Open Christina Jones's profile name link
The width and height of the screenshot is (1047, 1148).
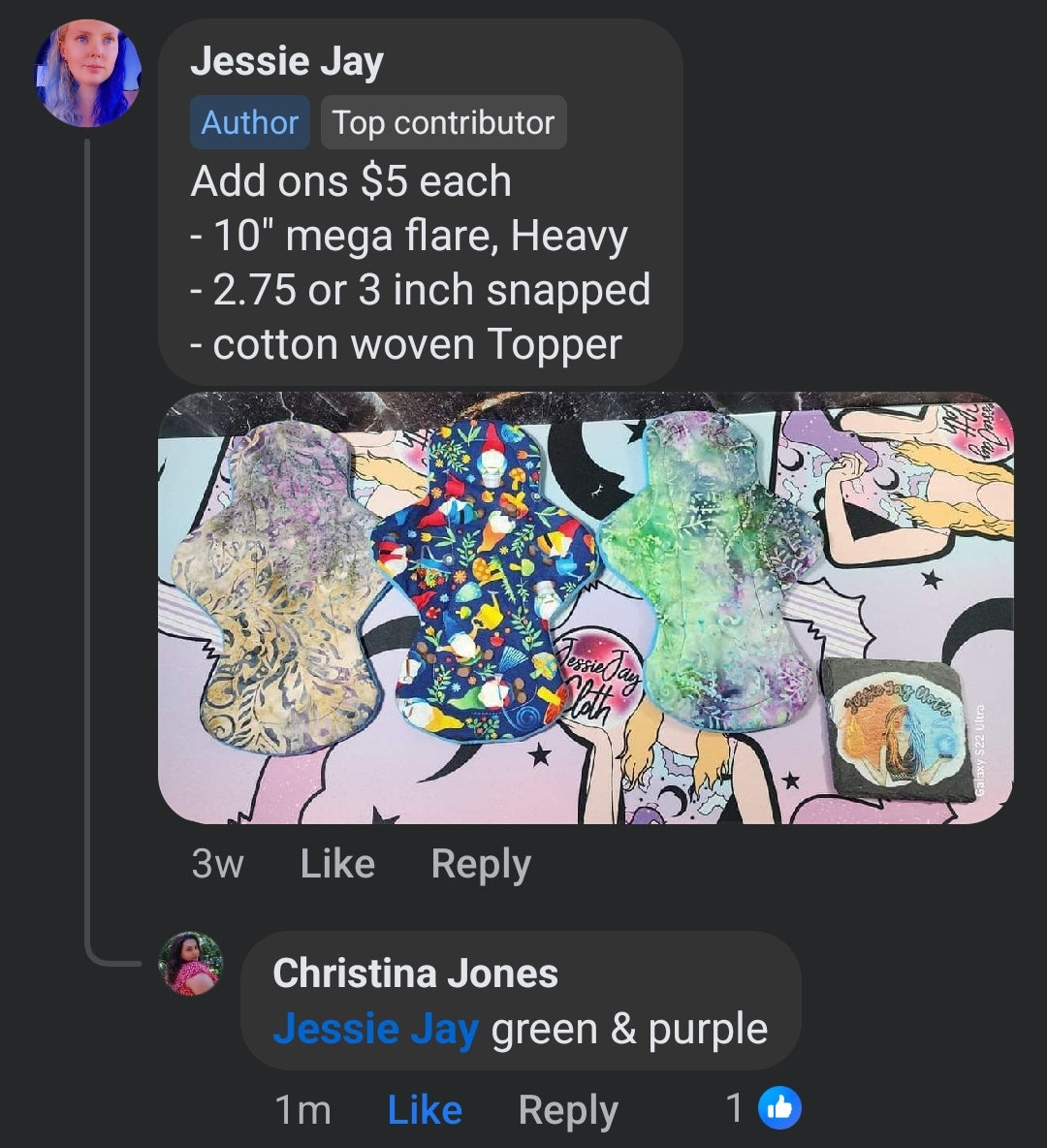pos(415,973)
